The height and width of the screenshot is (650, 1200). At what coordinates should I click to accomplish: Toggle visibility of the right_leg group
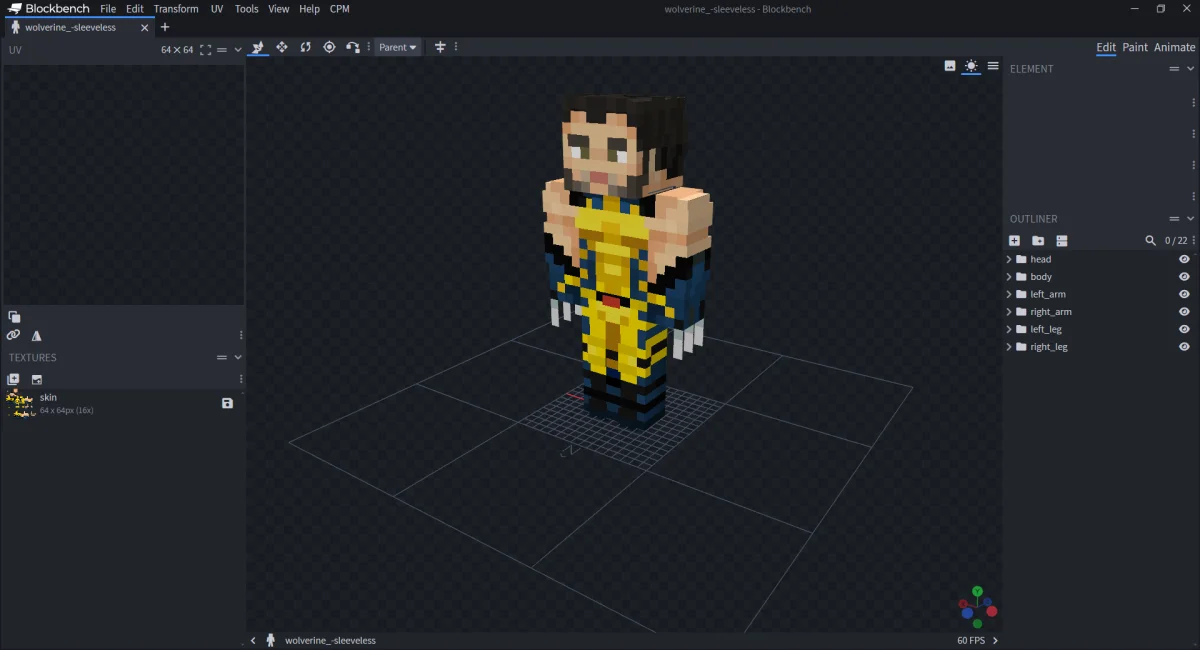[1184, 347]
